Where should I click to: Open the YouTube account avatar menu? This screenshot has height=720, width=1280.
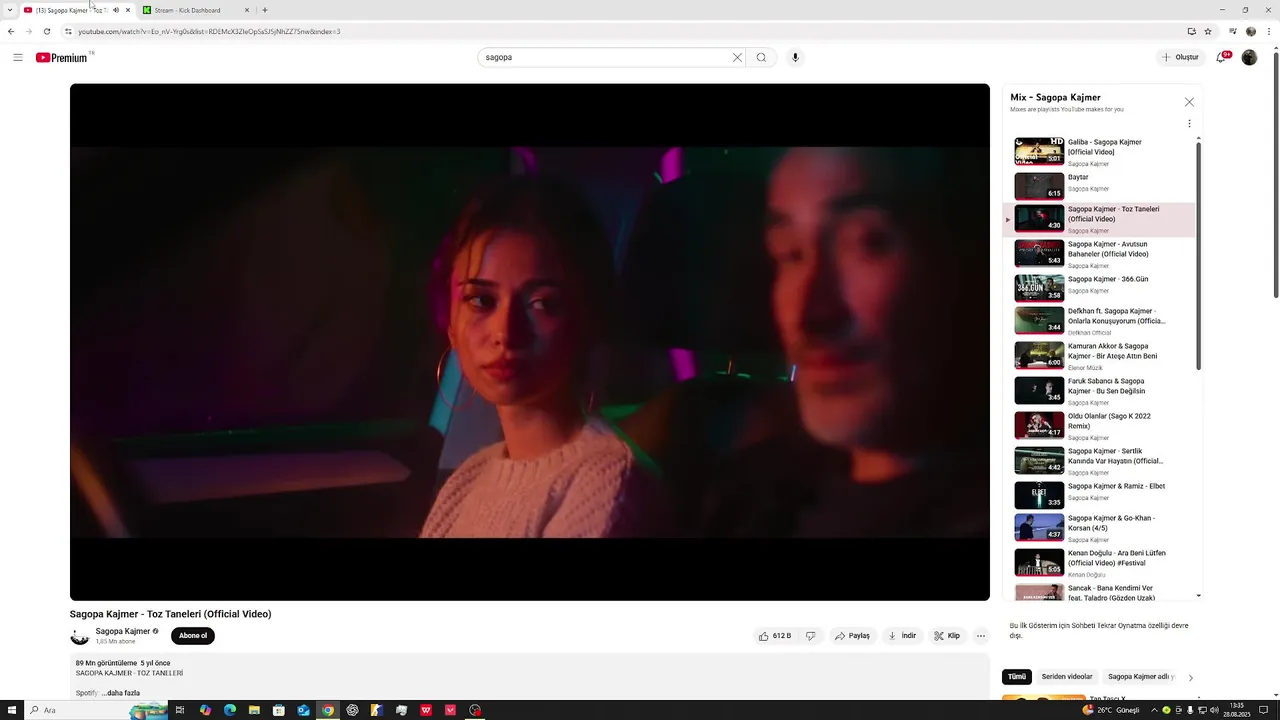coord(1249,57)
